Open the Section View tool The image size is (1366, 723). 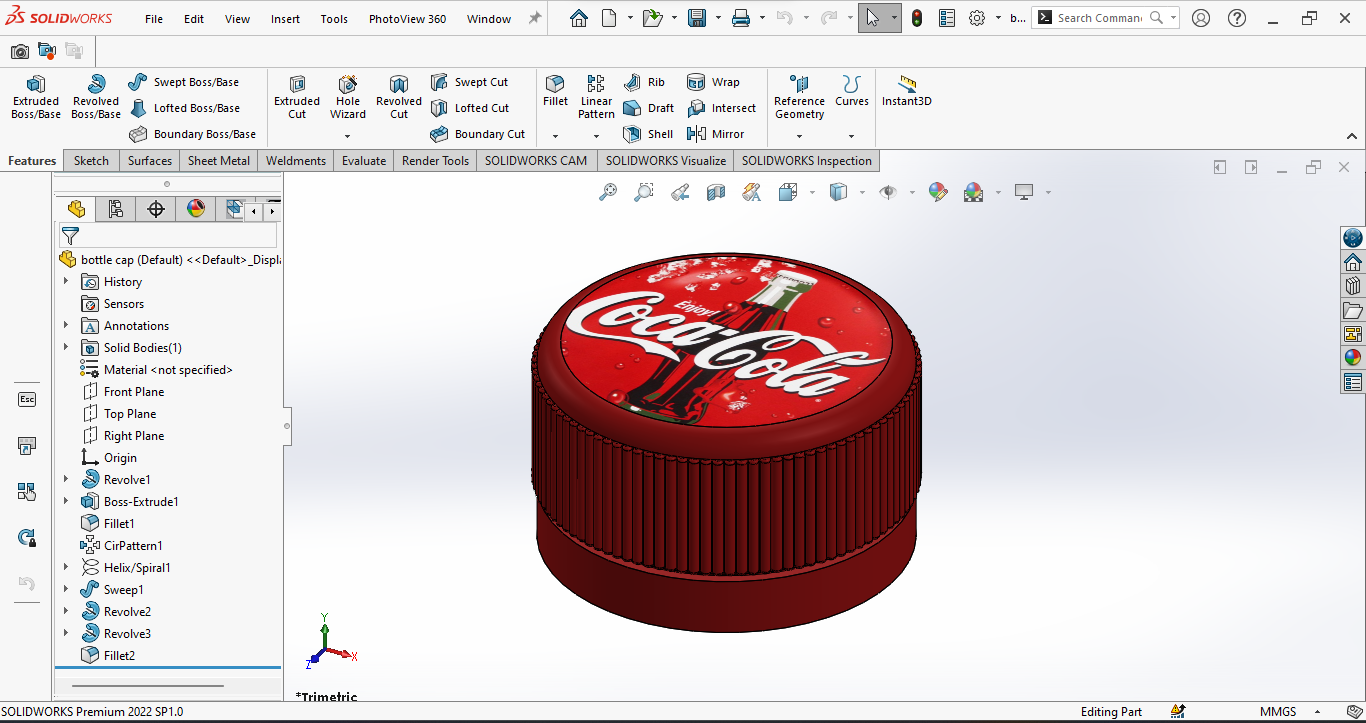(716, 192)
